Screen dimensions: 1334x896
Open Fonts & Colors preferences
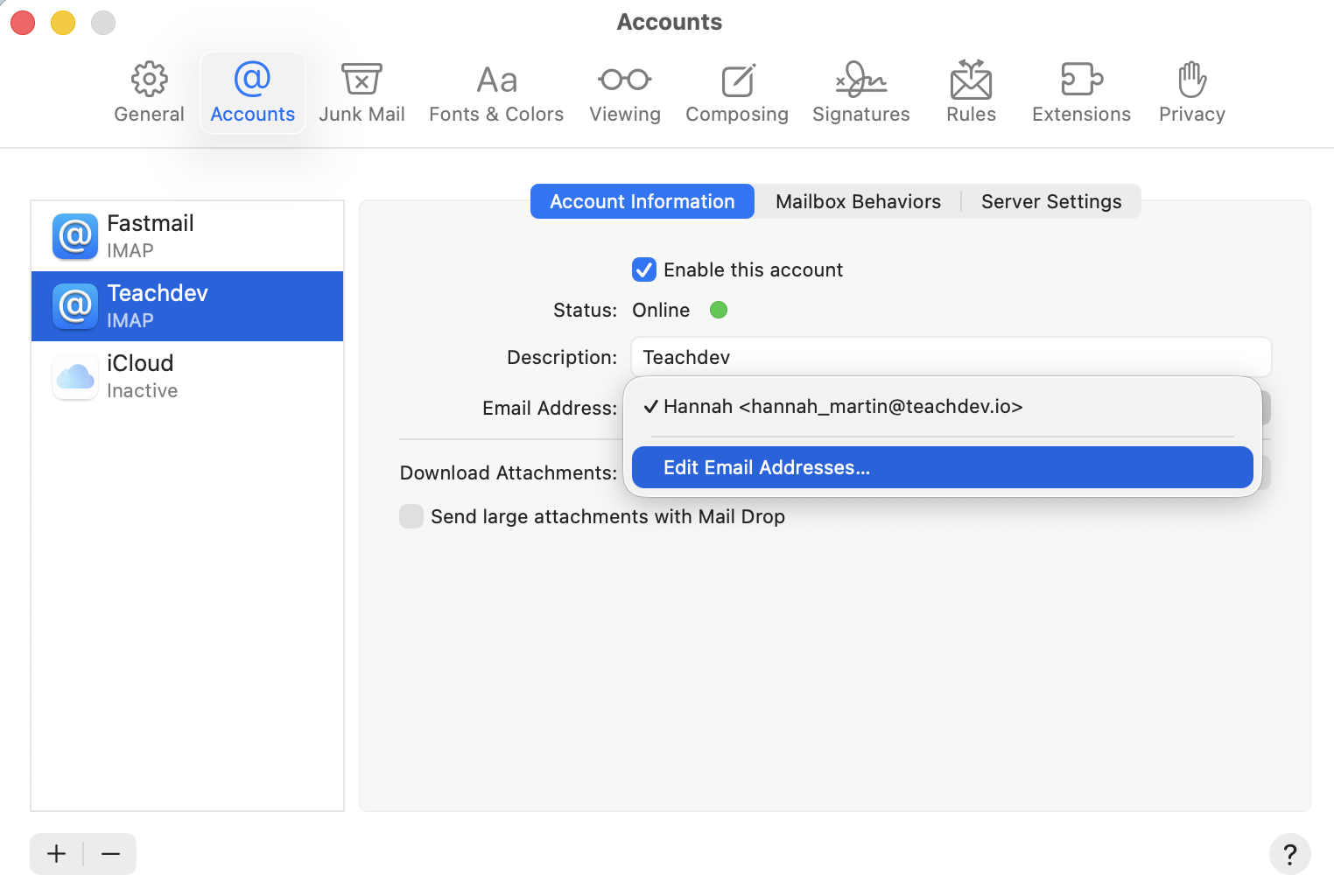496,93
